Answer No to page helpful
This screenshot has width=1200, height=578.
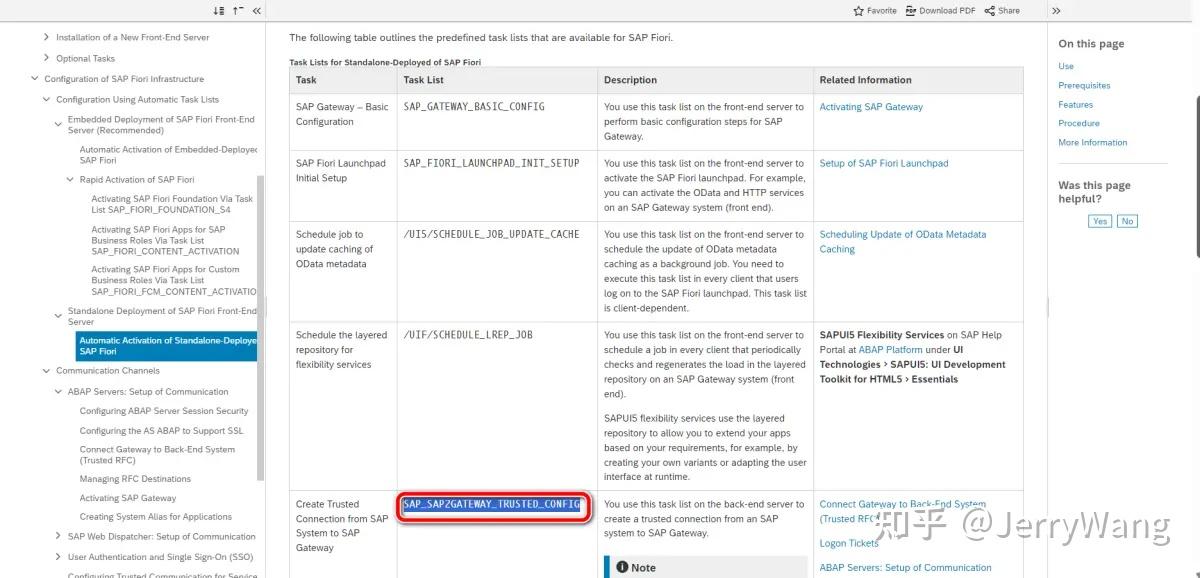pos(1127,221)
